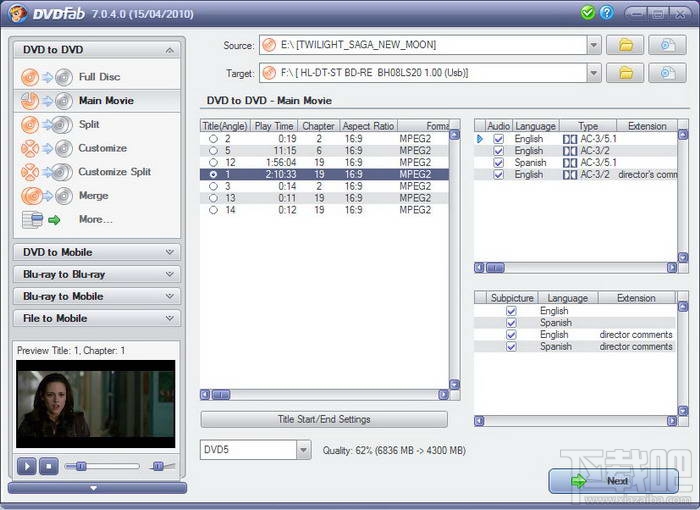
Task: Collapse the DVD to DVD section
Action: click(170, 50)
